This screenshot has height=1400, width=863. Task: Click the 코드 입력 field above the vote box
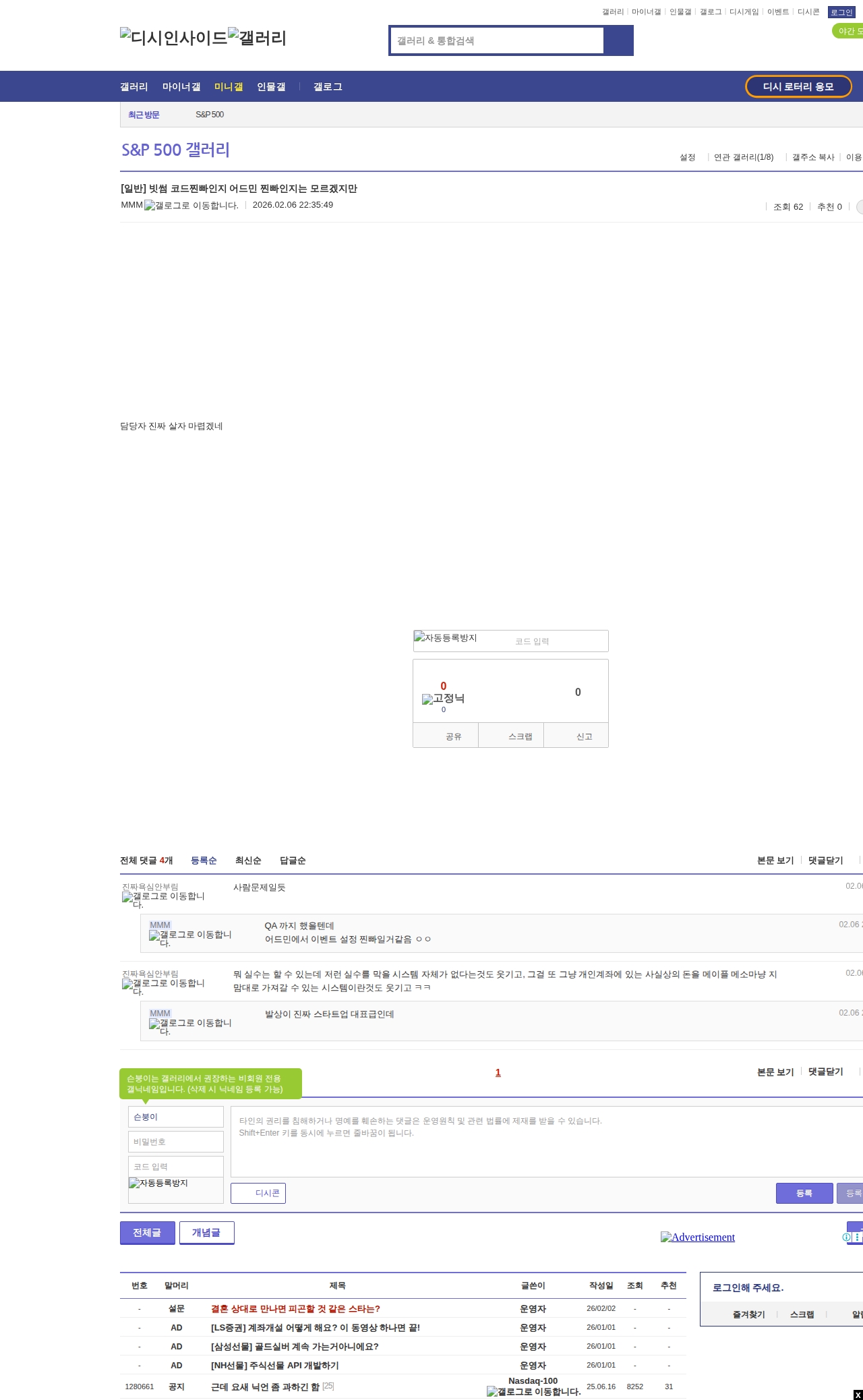(558, 641)
